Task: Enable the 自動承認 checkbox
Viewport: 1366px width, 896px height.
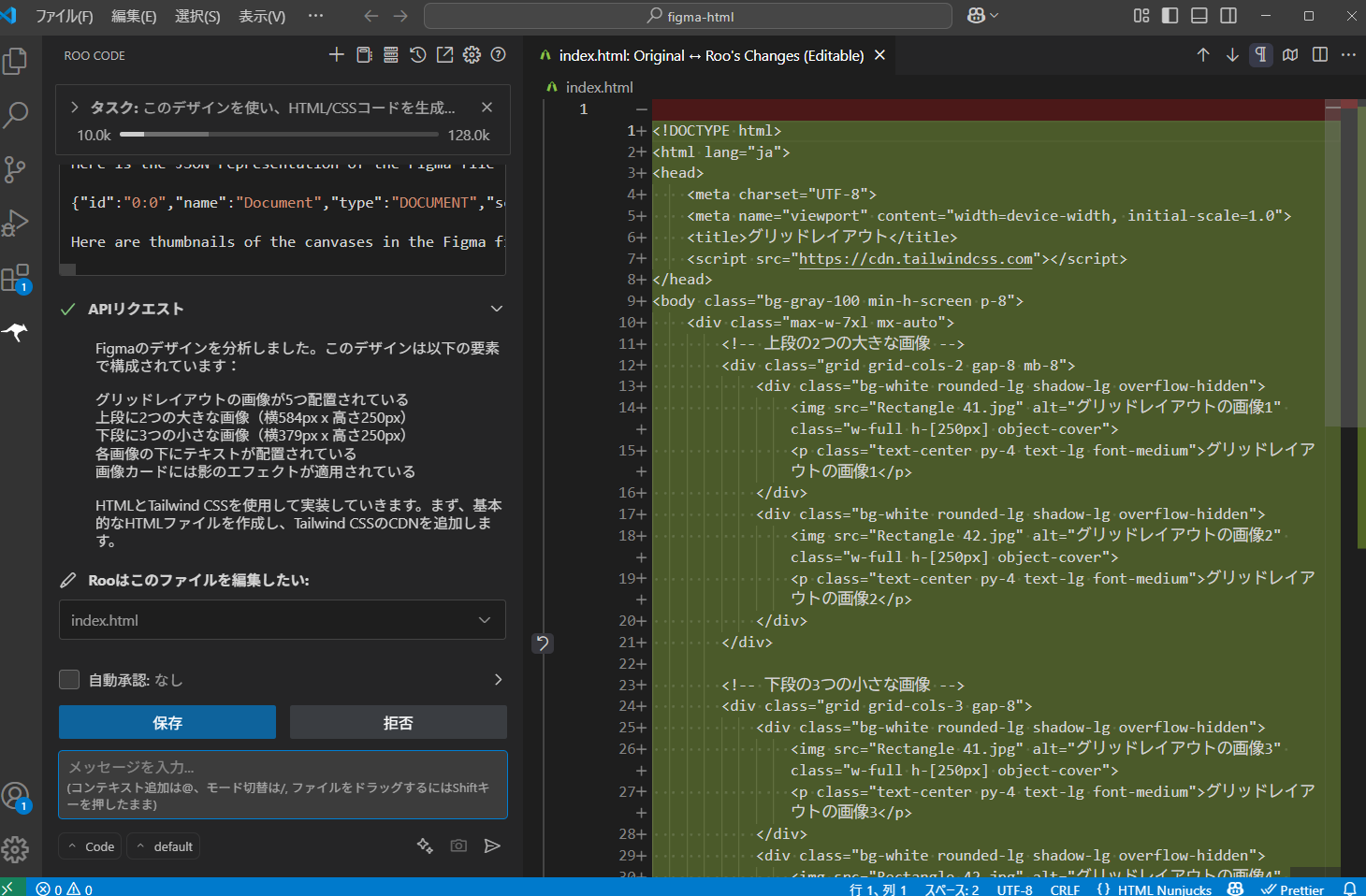Action: (x=69, y=680)
